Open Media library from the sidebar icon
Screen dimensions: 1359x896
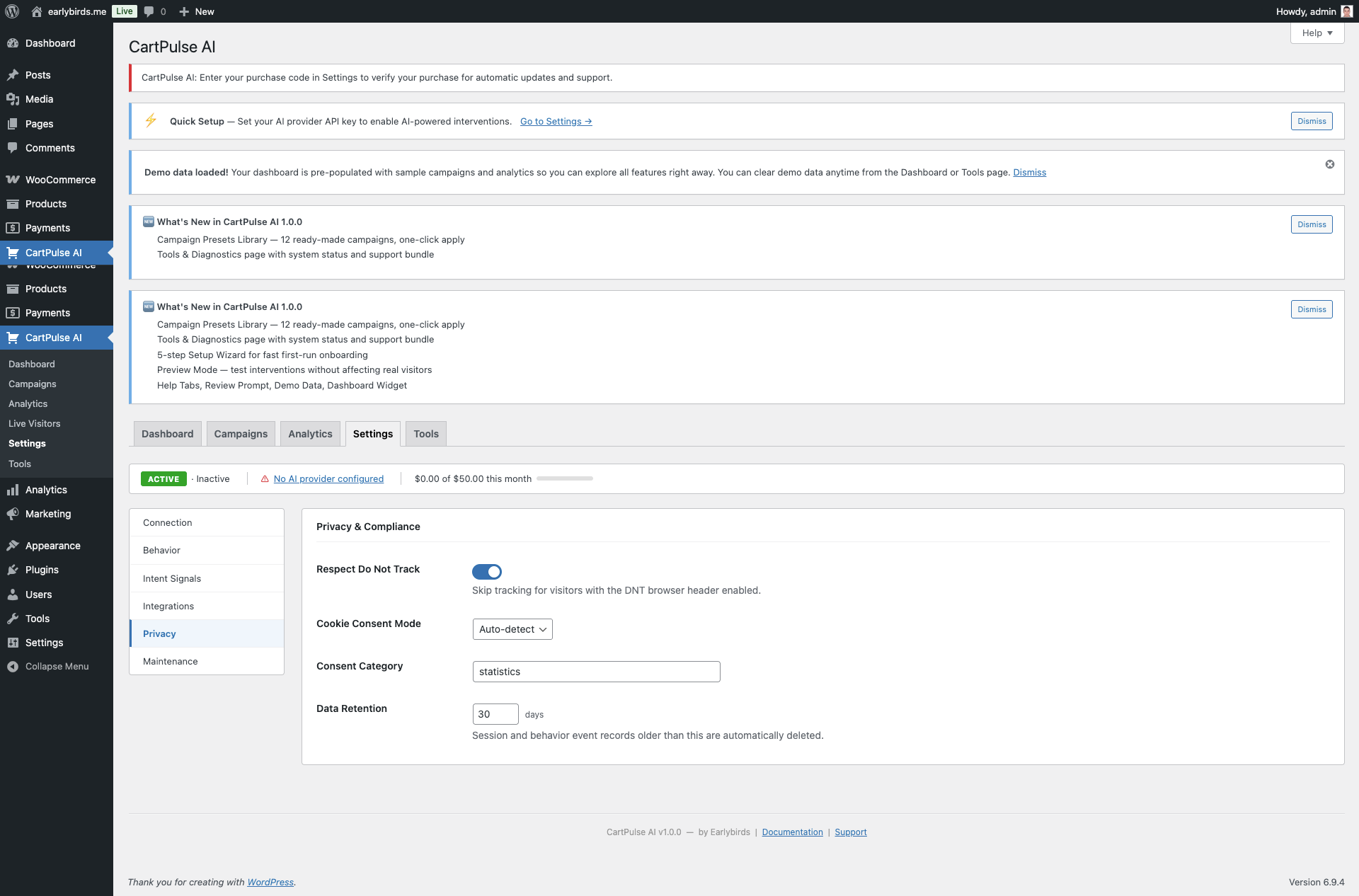(13, 99)
